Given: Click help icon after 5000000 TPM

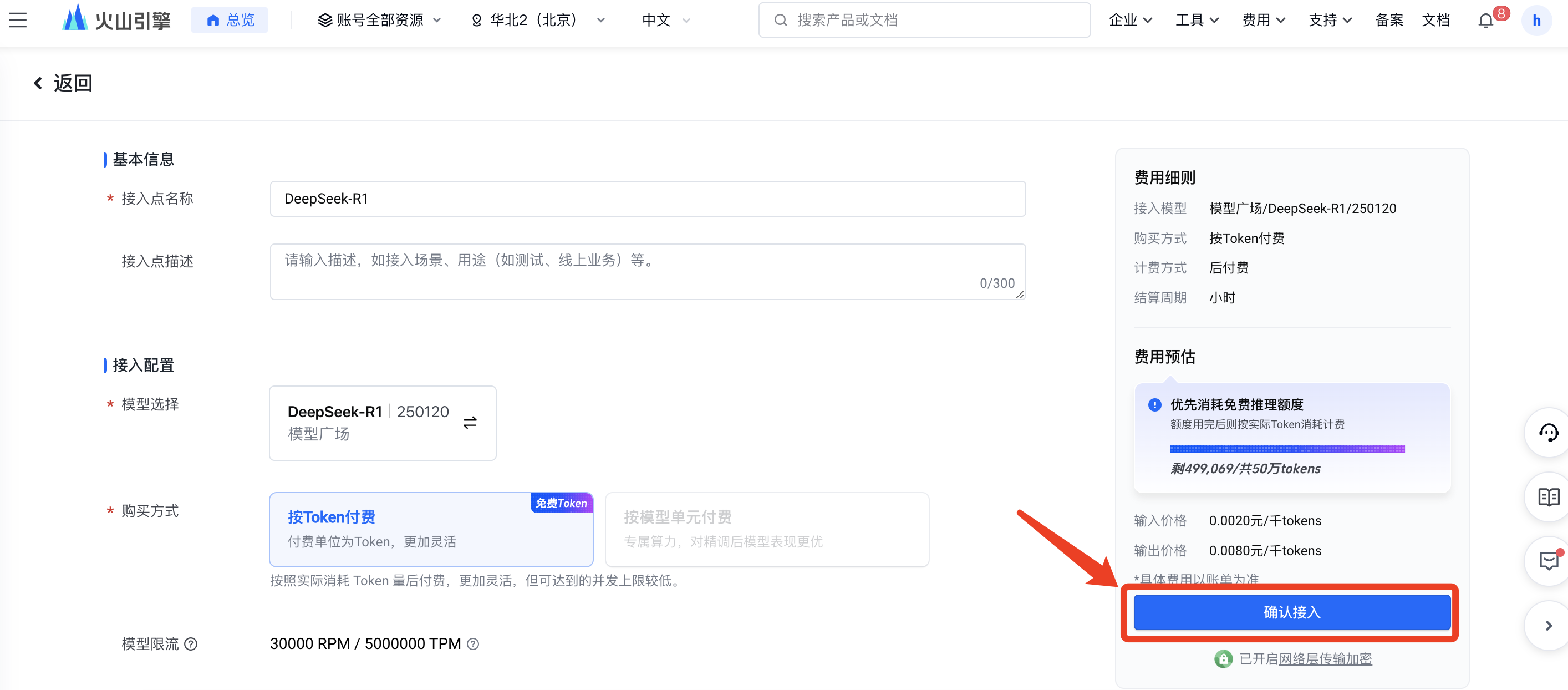Looking at the screenshot, I should tap(473, 644).
